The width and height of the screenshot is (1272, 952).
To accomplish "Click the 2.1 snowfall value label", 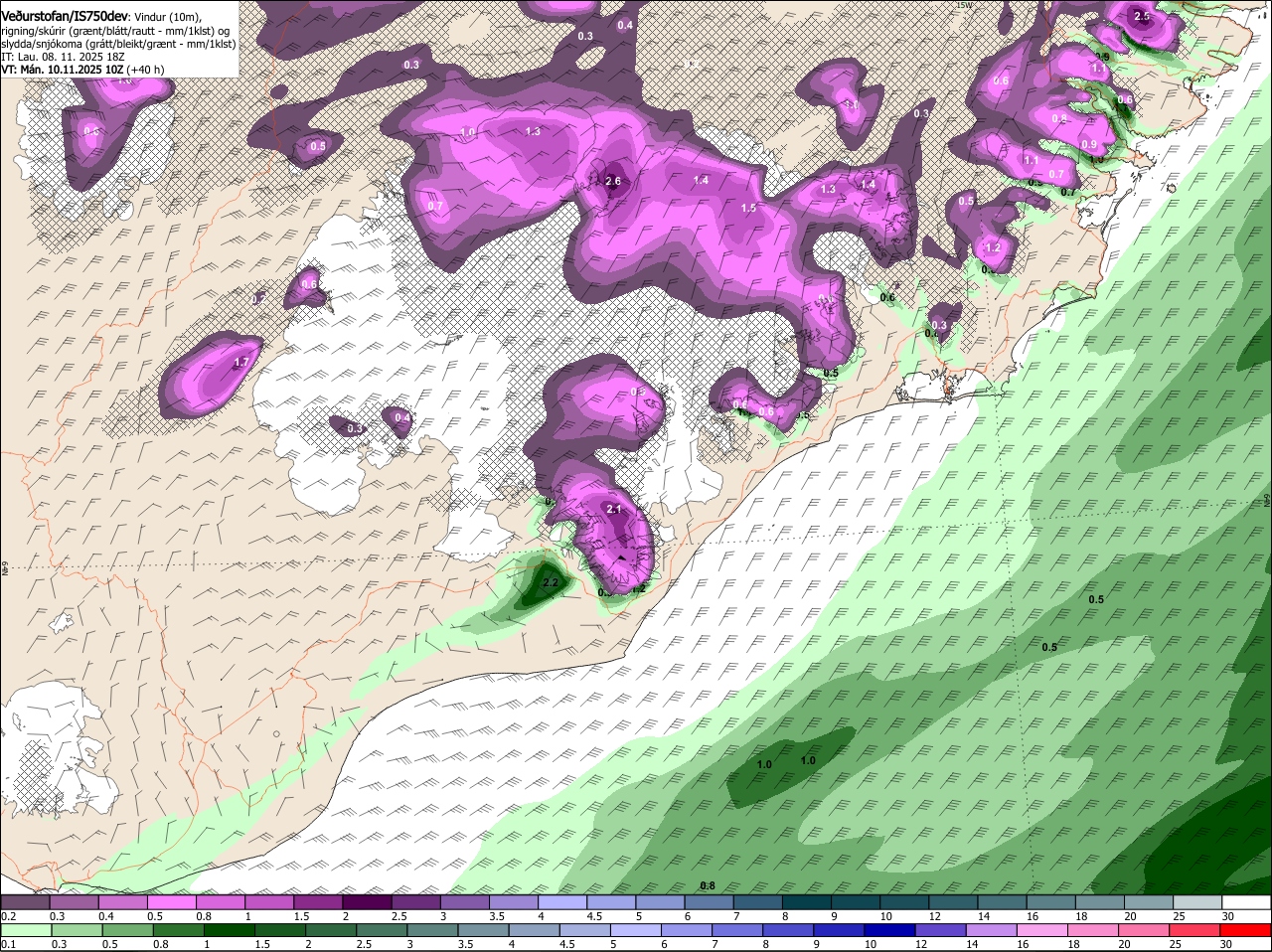I will tap(613, 510).
